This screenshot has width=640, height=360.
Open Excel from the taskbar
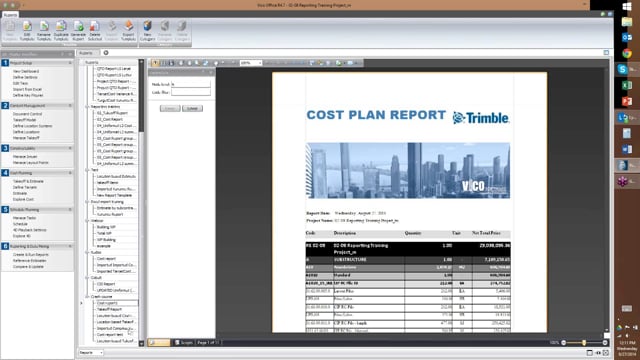pyautogui.click(x=627, y=85)
